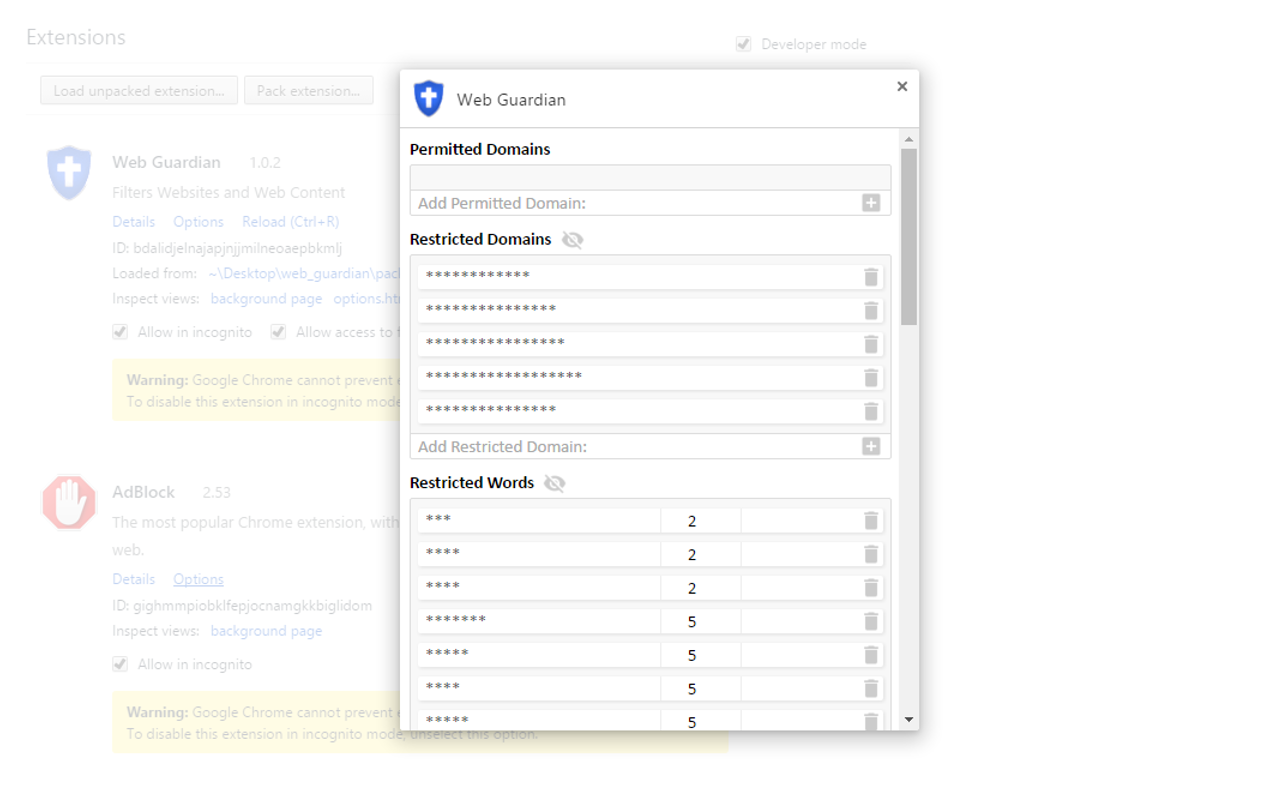Viewport: 1280px width, 800px height.
Task: Focus the Add Permitted Domain input field
Action: 636,203
